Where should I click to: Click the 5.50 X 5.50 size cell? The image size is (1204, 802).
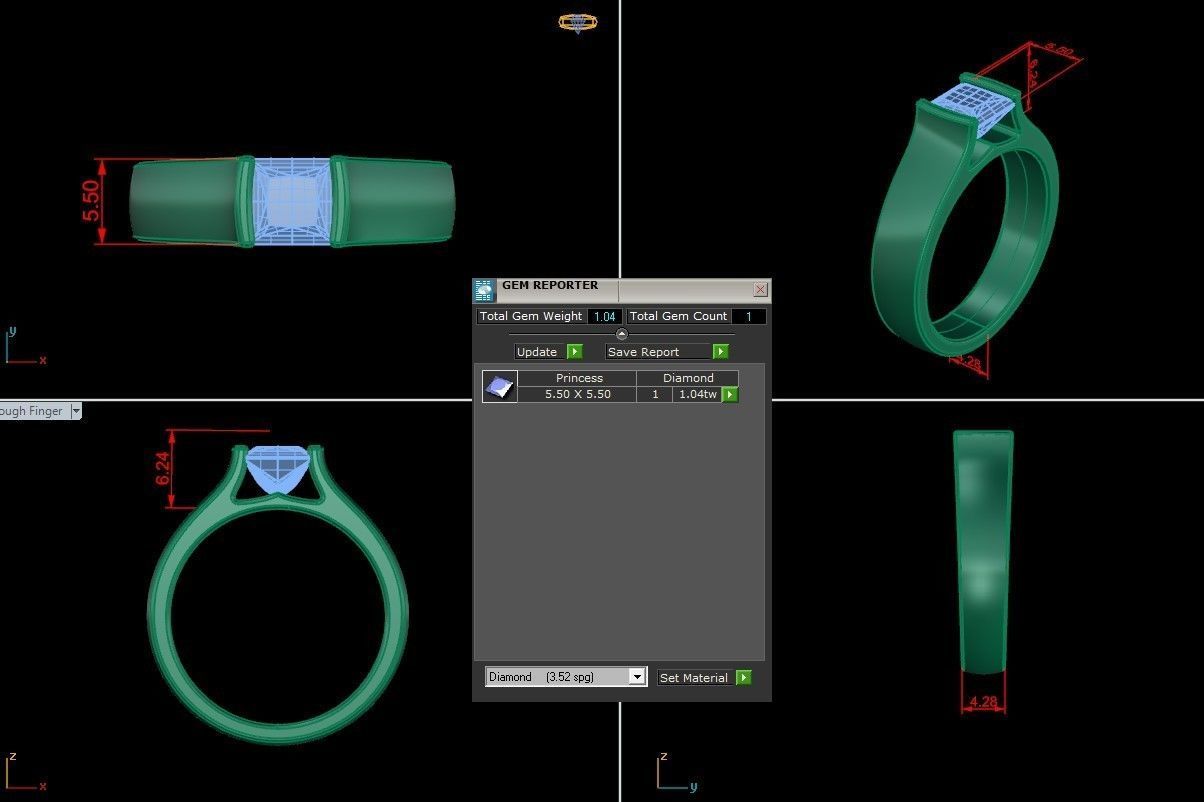tap(577, 394)
